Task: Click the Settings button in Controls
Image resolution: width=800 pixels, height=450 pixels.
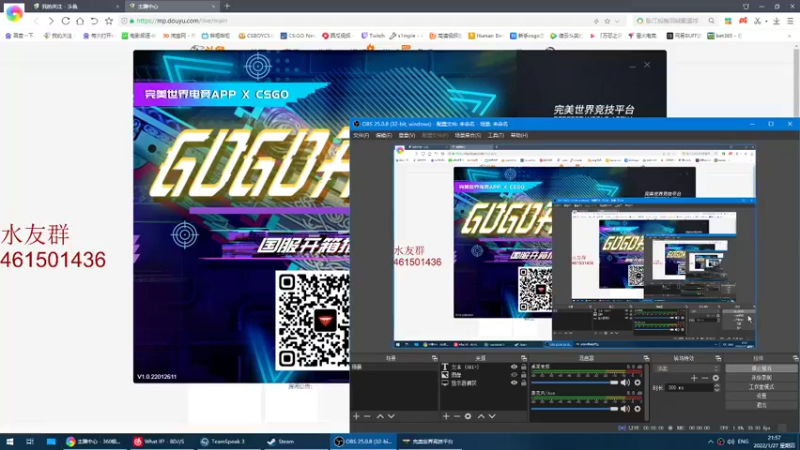Action: (x=761, y=396)
